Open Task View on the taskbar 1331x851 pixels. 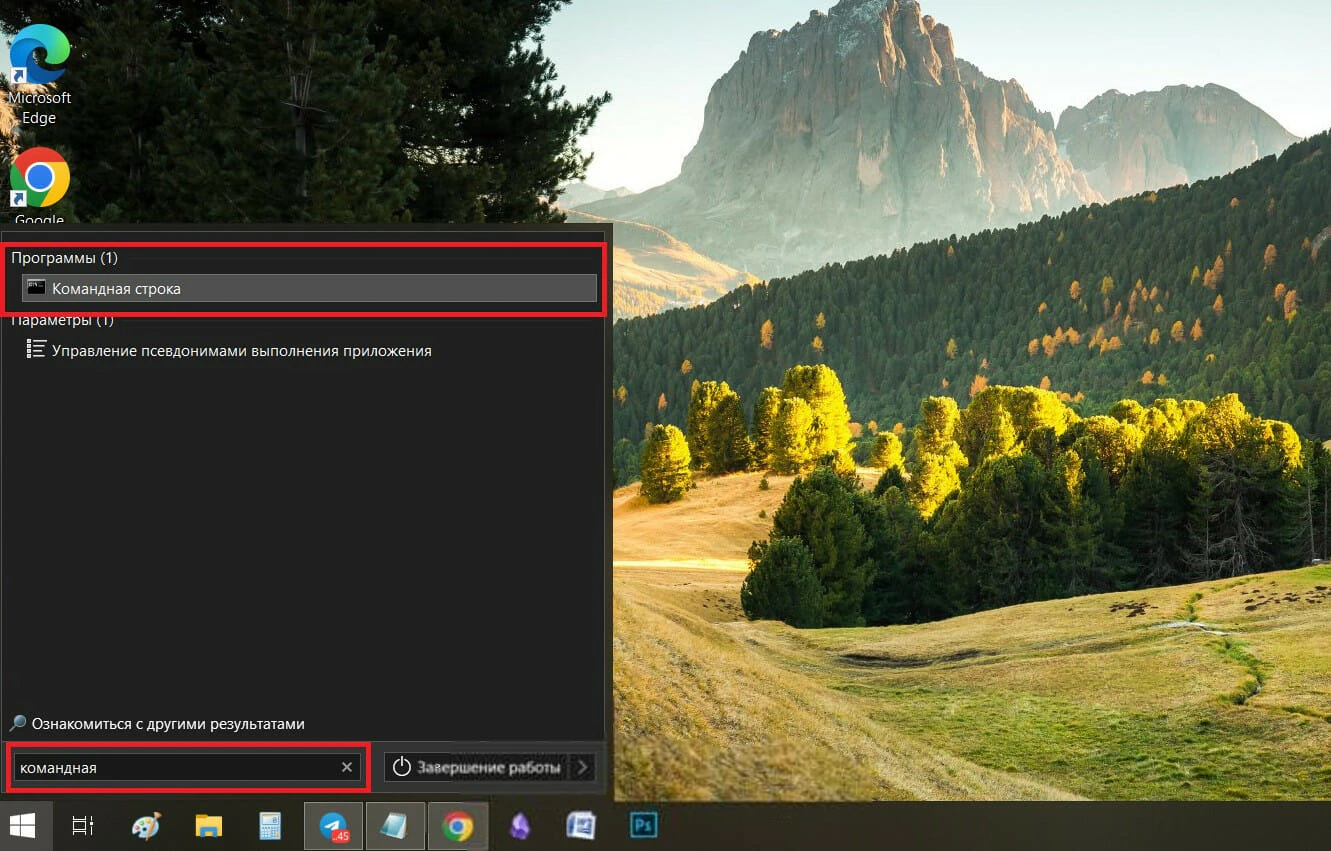[83, 826]
